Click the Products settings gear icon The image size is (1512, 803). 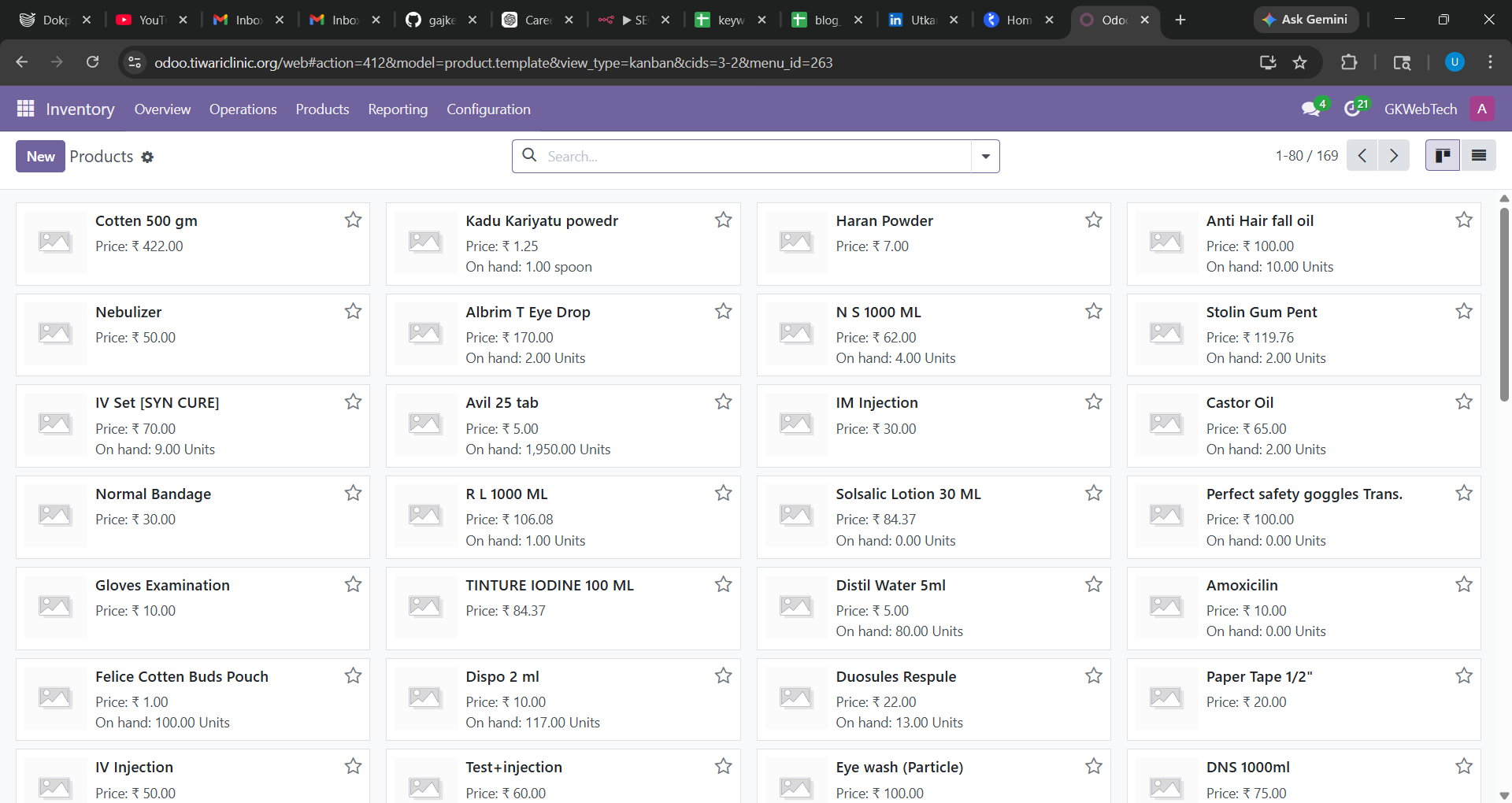click(x=147, y=157)
